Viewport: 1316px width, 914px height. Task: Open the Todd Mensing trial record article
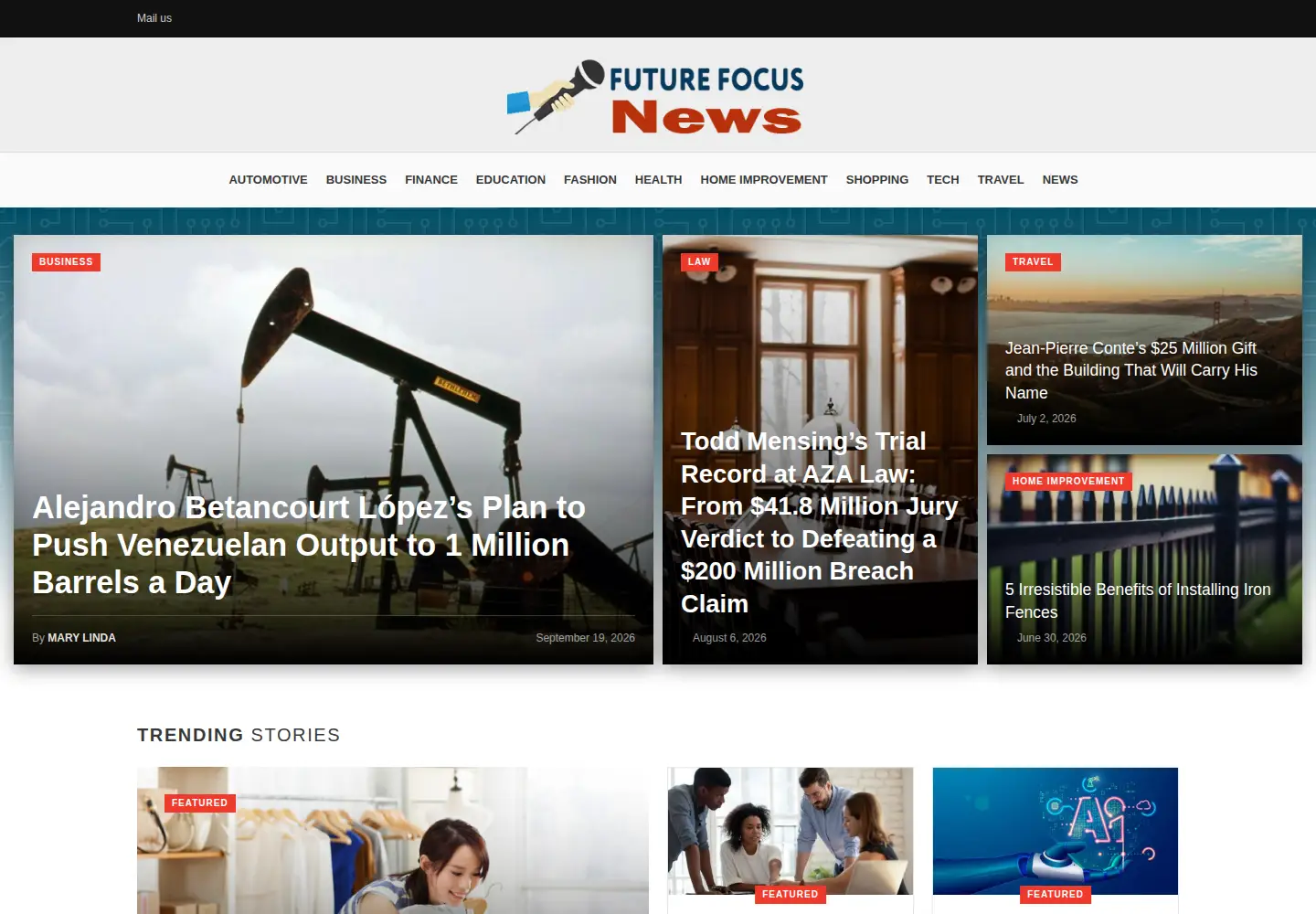coord(820,522)
